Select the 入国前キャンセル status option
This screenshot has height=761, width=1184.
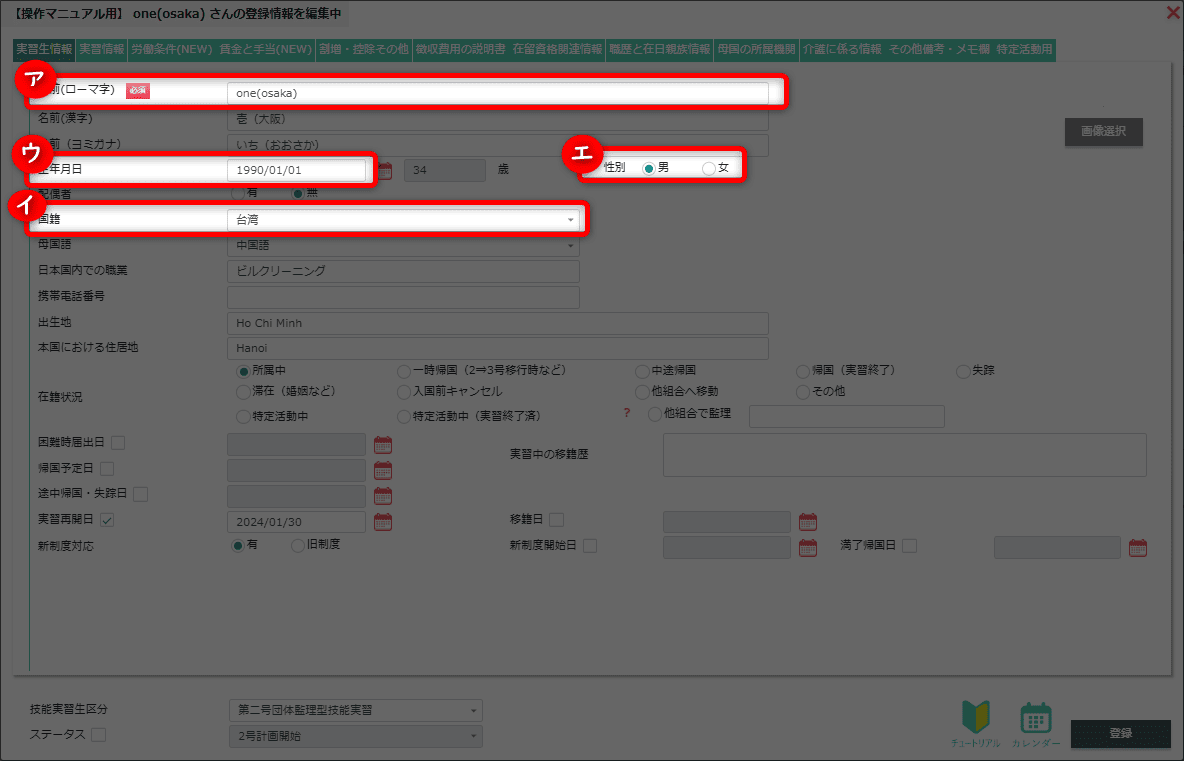[404, 392]
